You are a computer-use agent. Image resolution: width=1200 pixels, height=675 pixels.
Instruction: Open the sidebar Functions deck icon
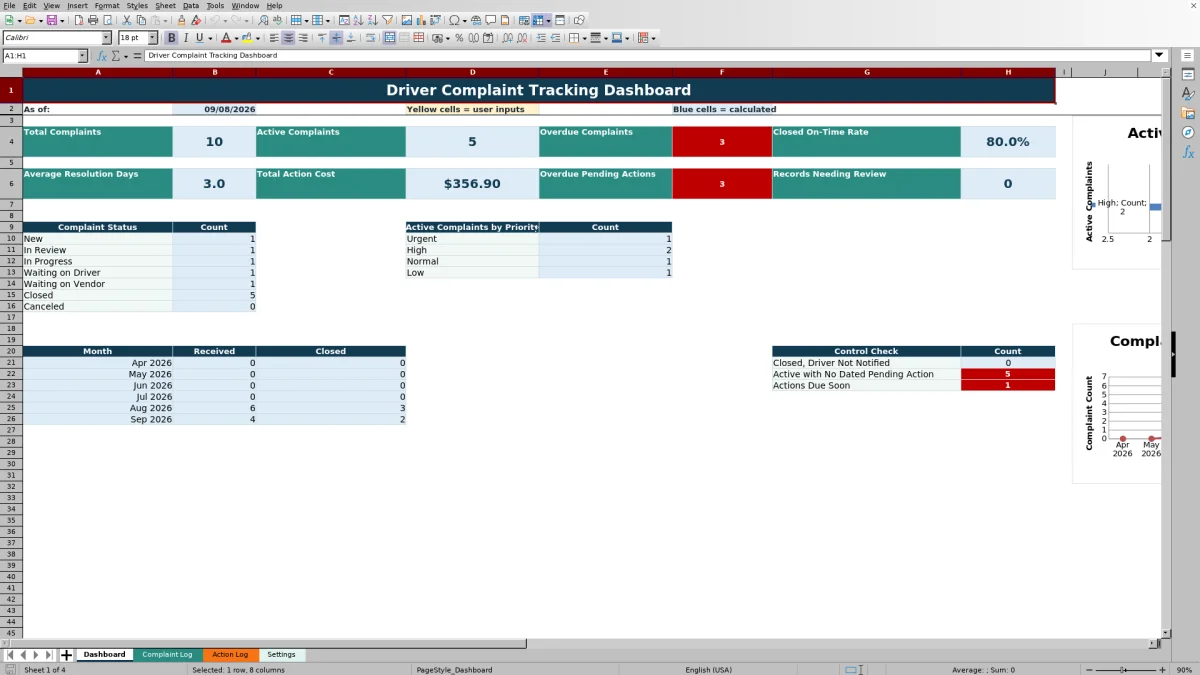(1188, 152)
